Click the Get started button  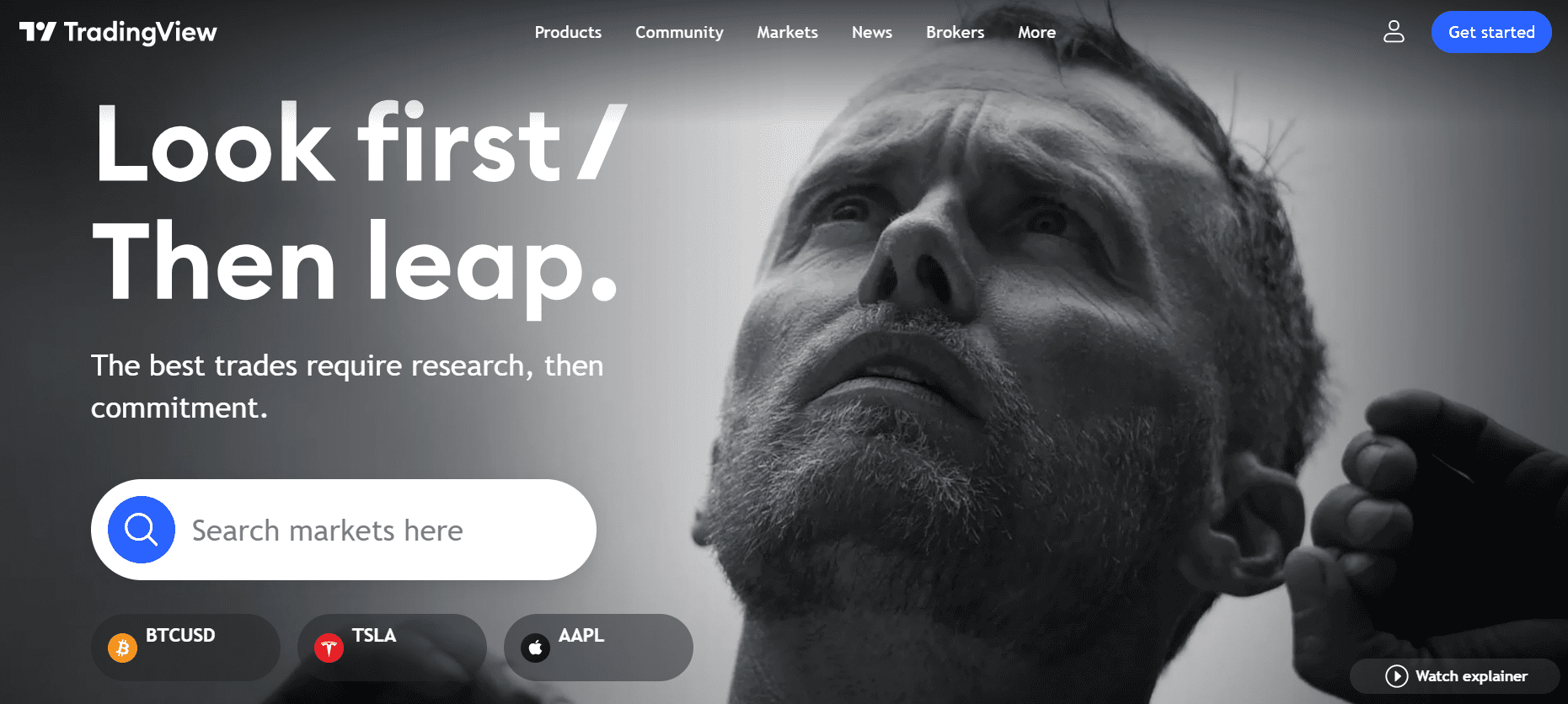tap(1491, 32)
